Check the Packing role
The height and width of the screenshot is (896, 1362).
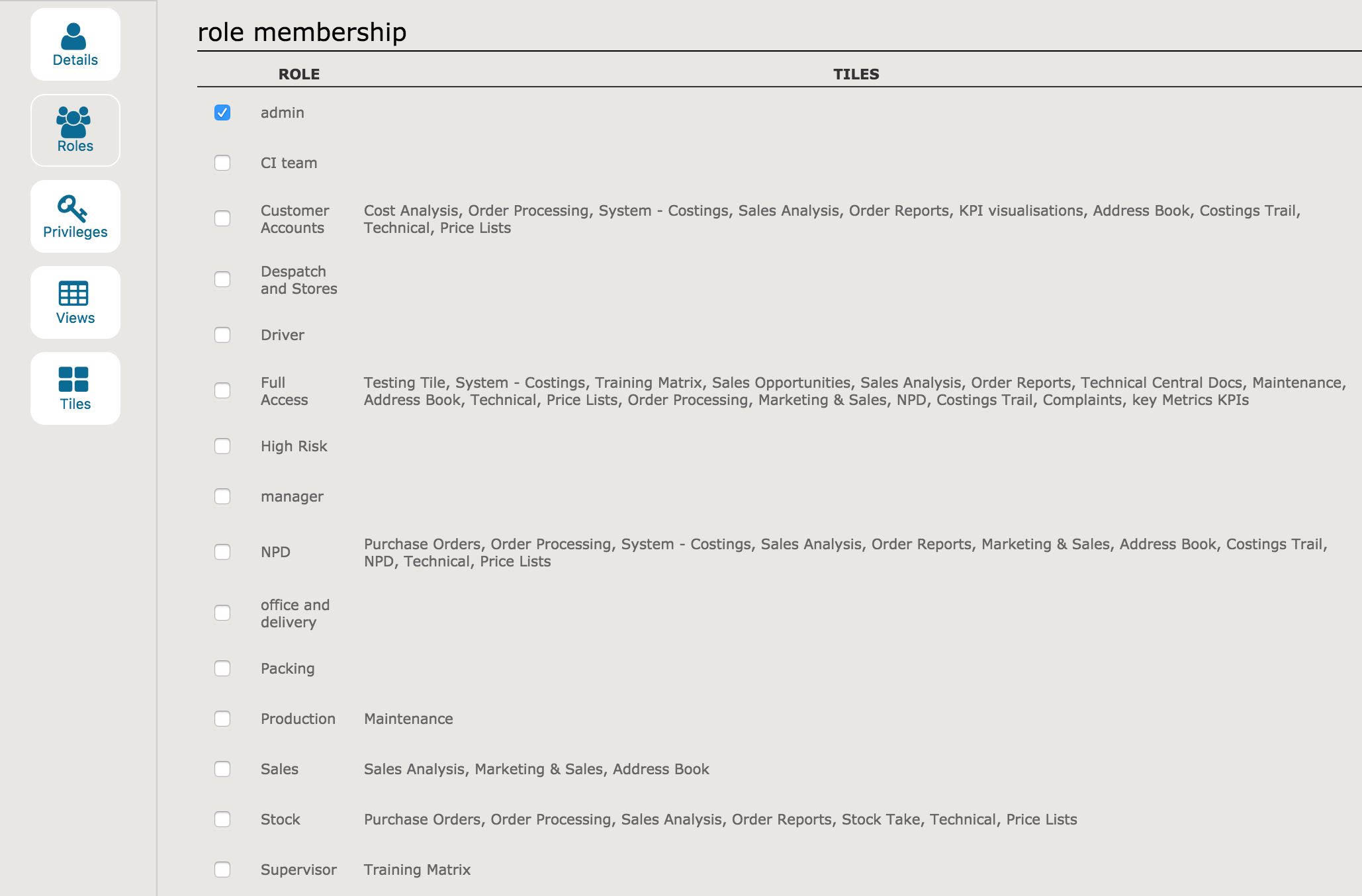click(x=222, y=668)
